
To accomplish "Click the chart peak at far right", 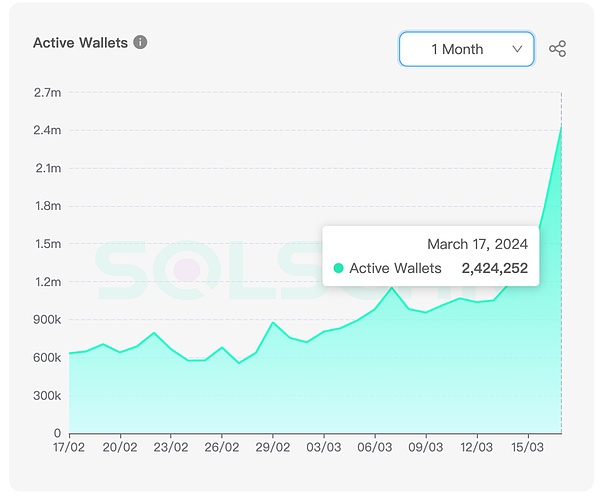I will [x=561, y=127].
